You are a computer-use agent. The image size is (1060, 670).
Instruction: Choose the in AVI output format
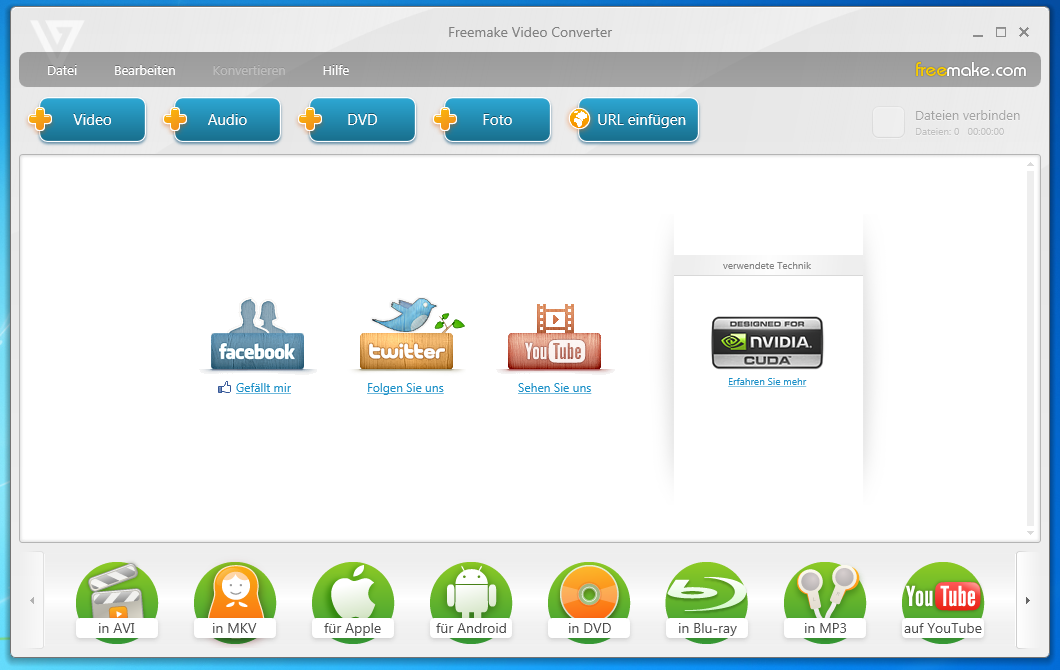116,601
